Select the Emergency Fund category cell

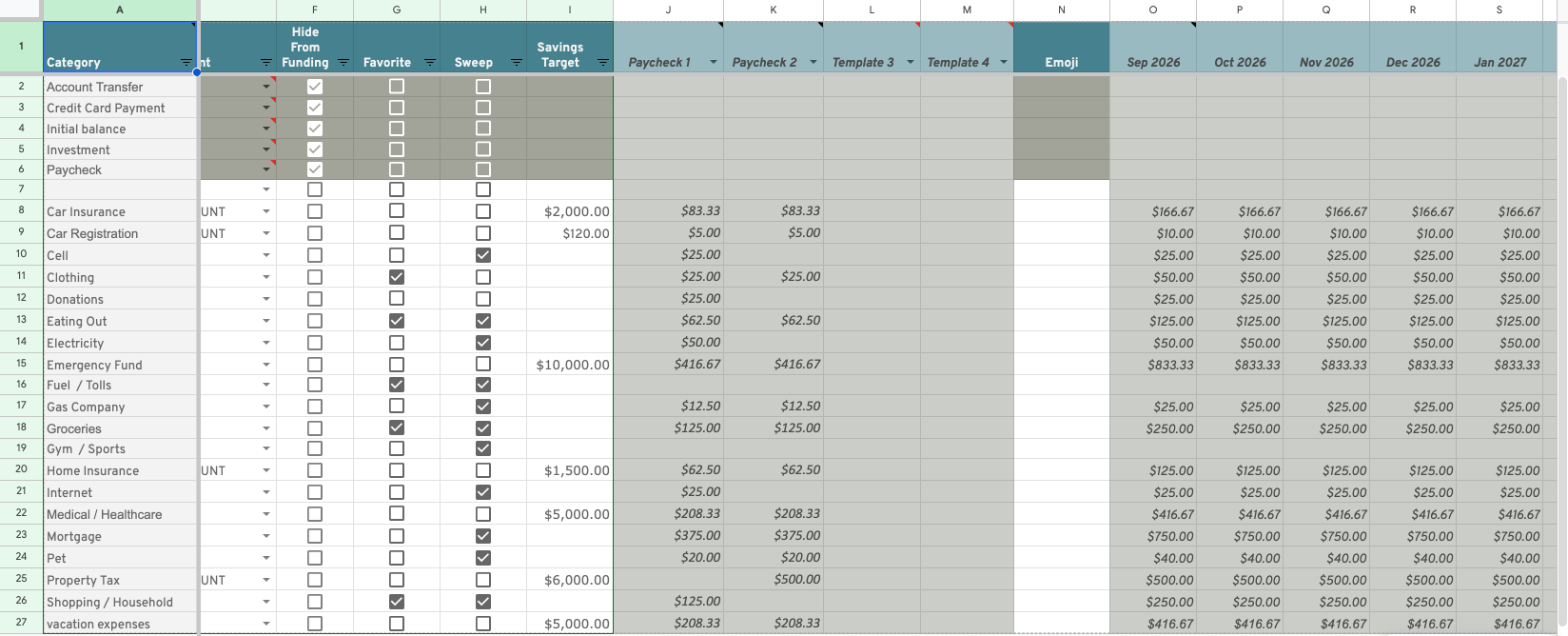tap(120, 364)
